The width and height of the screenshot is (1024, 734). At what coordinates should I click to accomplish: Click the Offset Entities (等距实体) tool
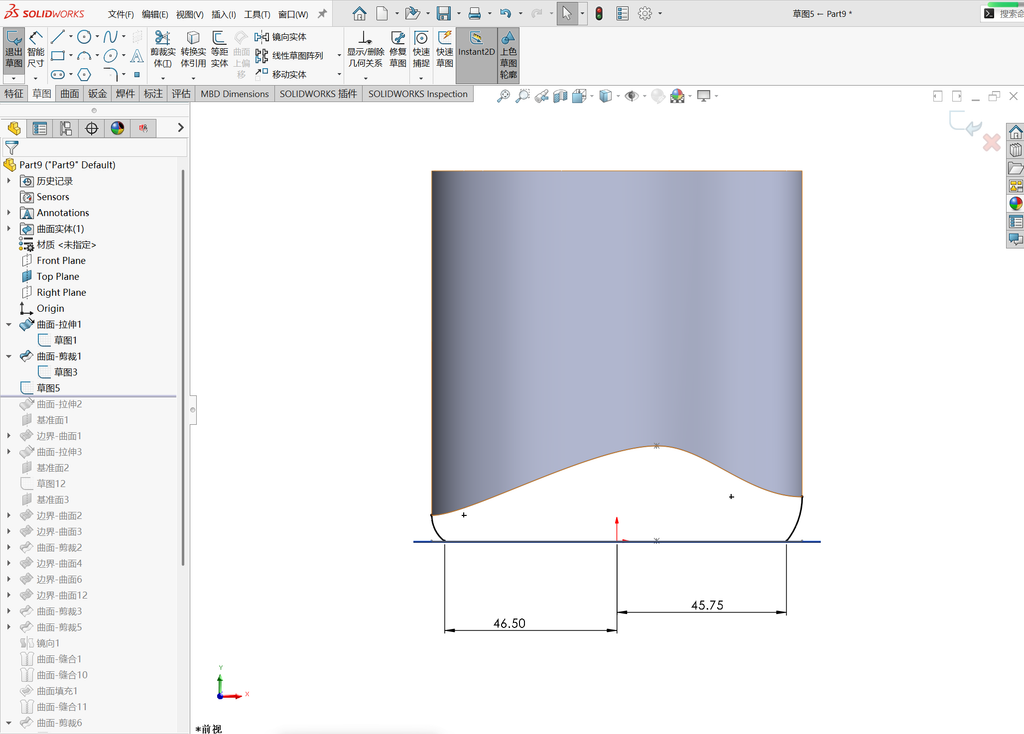219,50
